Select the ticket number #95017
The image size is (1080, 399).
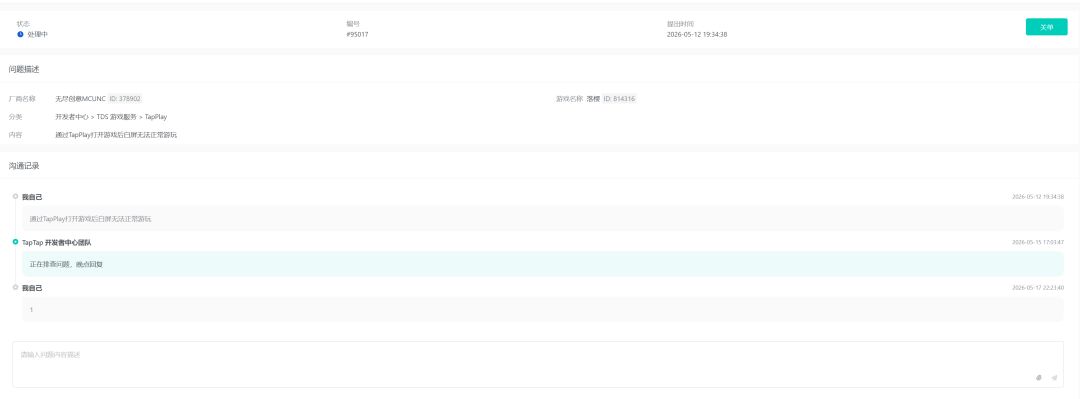(357, 34)
